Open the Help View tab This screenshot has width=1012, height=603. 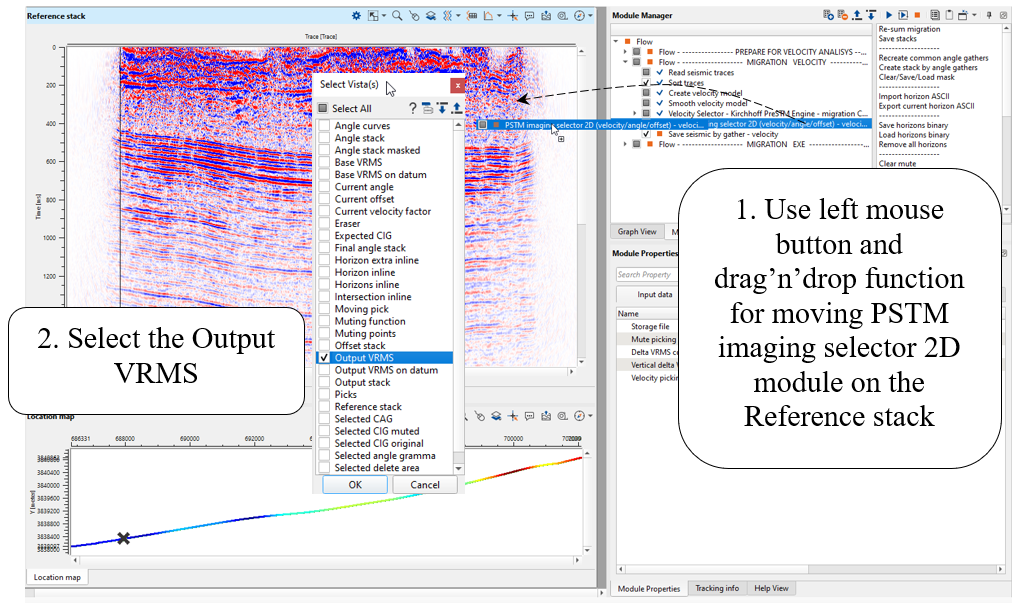click(770, 588)
